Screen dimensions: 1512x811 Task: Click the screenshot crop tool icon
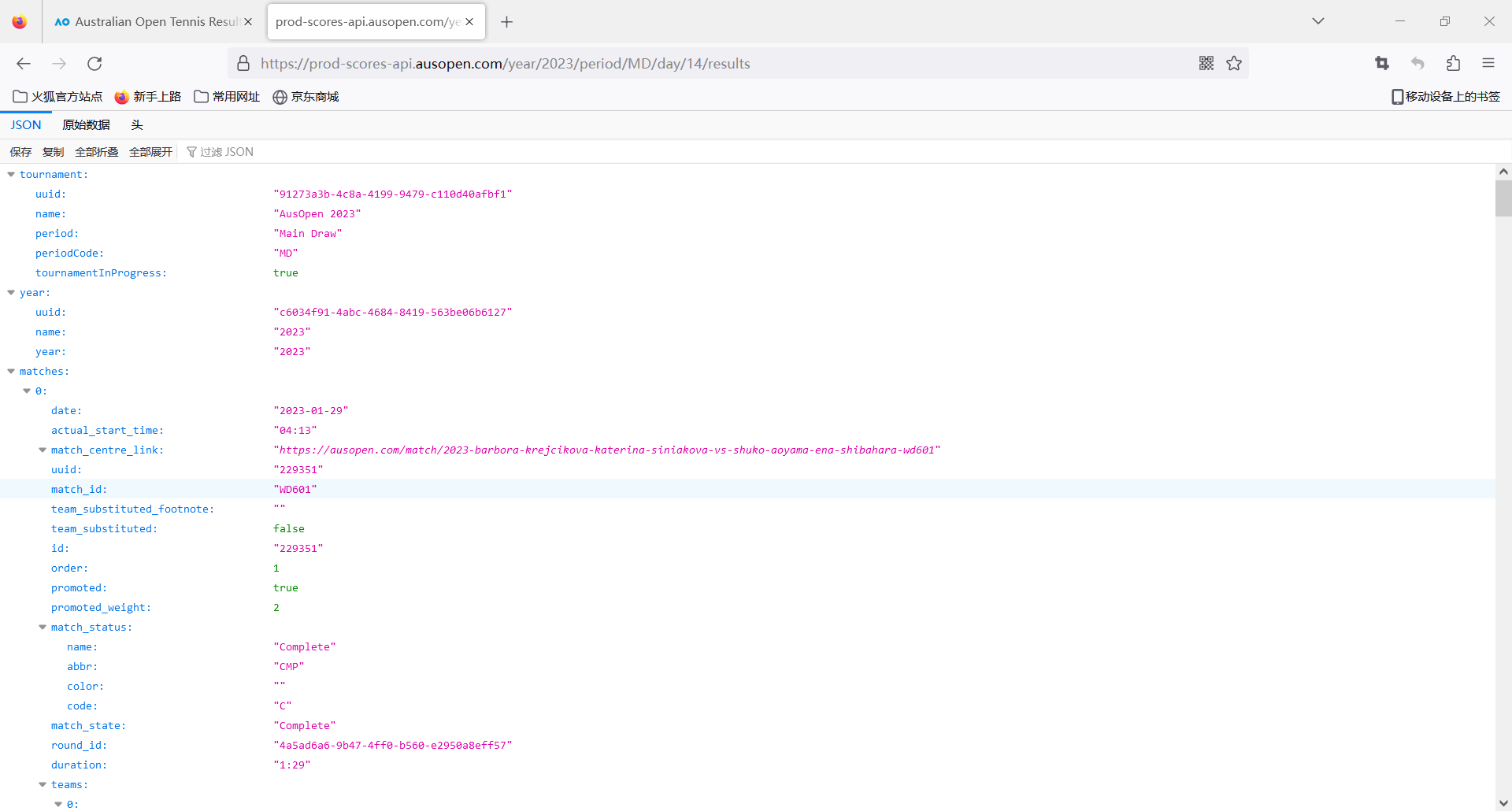pos(1382,64)
